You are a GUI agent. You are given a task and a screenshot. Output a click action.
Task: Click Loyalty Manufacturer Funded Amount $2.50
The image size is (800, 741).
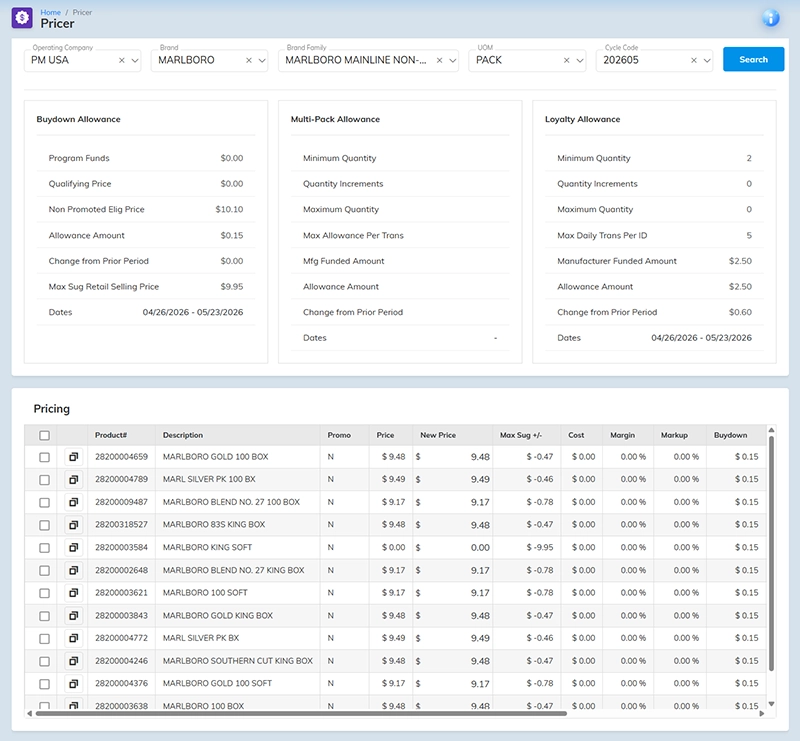click(x=740, y=261)
